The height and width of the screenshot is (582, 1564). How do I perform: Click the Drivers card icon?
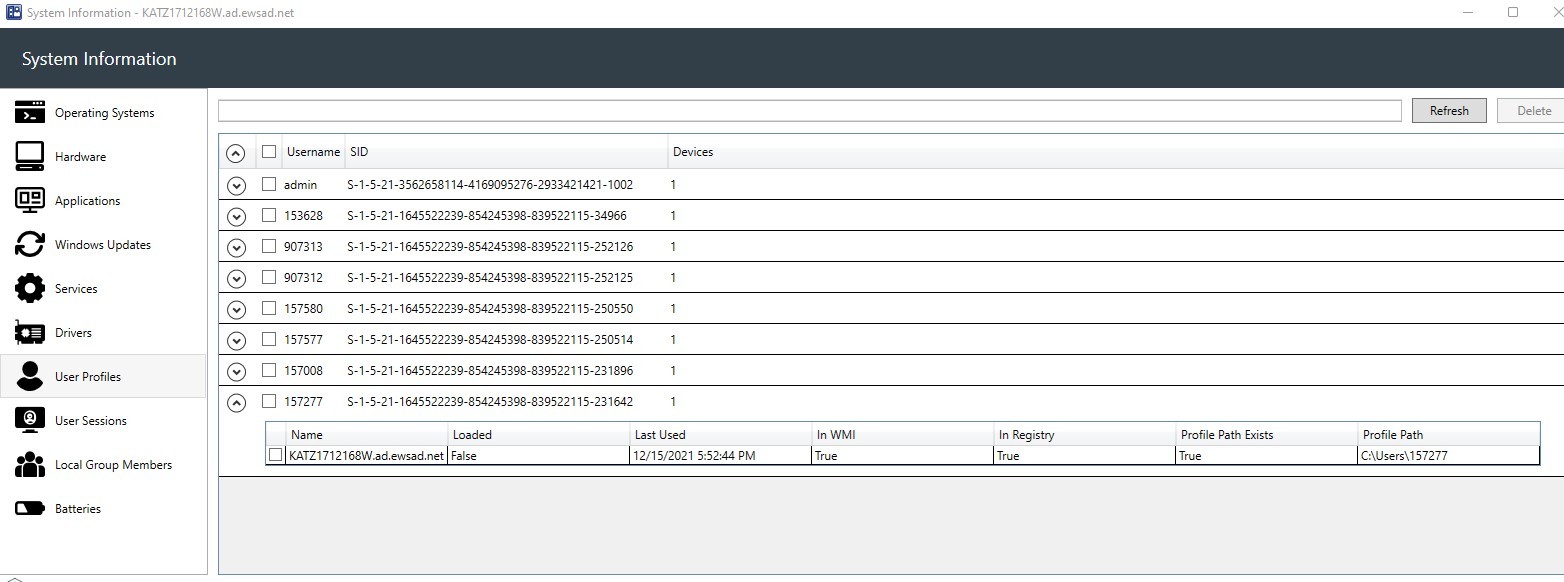[30, 332]
